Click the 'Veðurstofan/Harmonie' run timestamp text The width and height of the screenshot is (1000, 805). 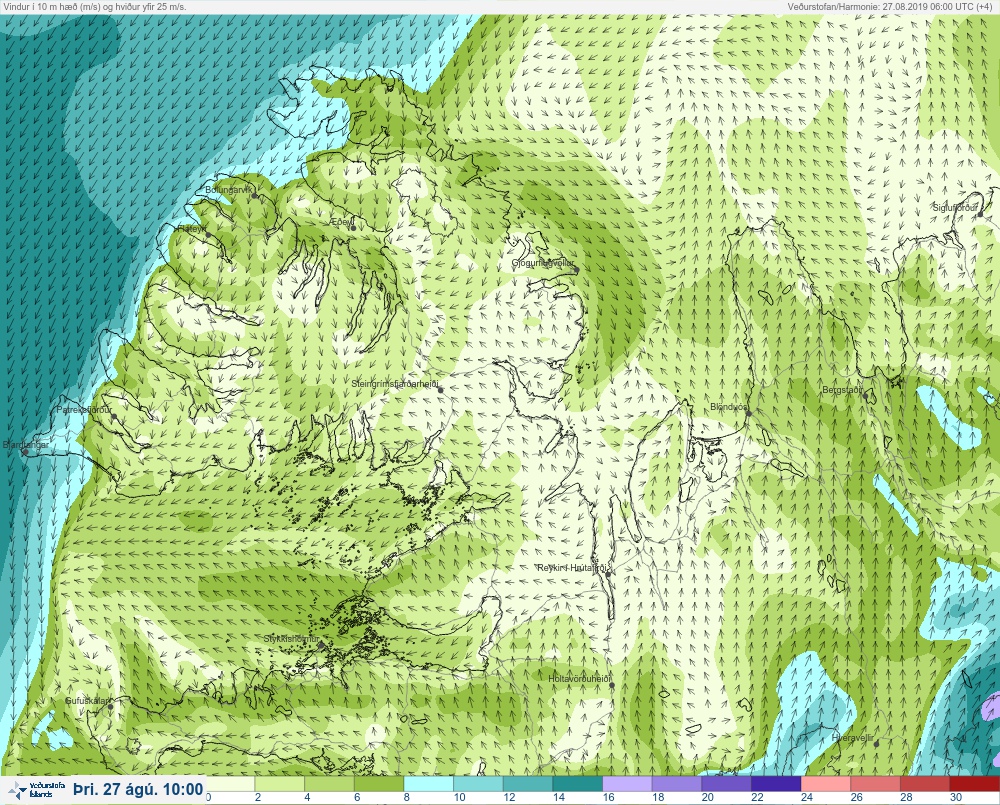(x=892, y=6)
